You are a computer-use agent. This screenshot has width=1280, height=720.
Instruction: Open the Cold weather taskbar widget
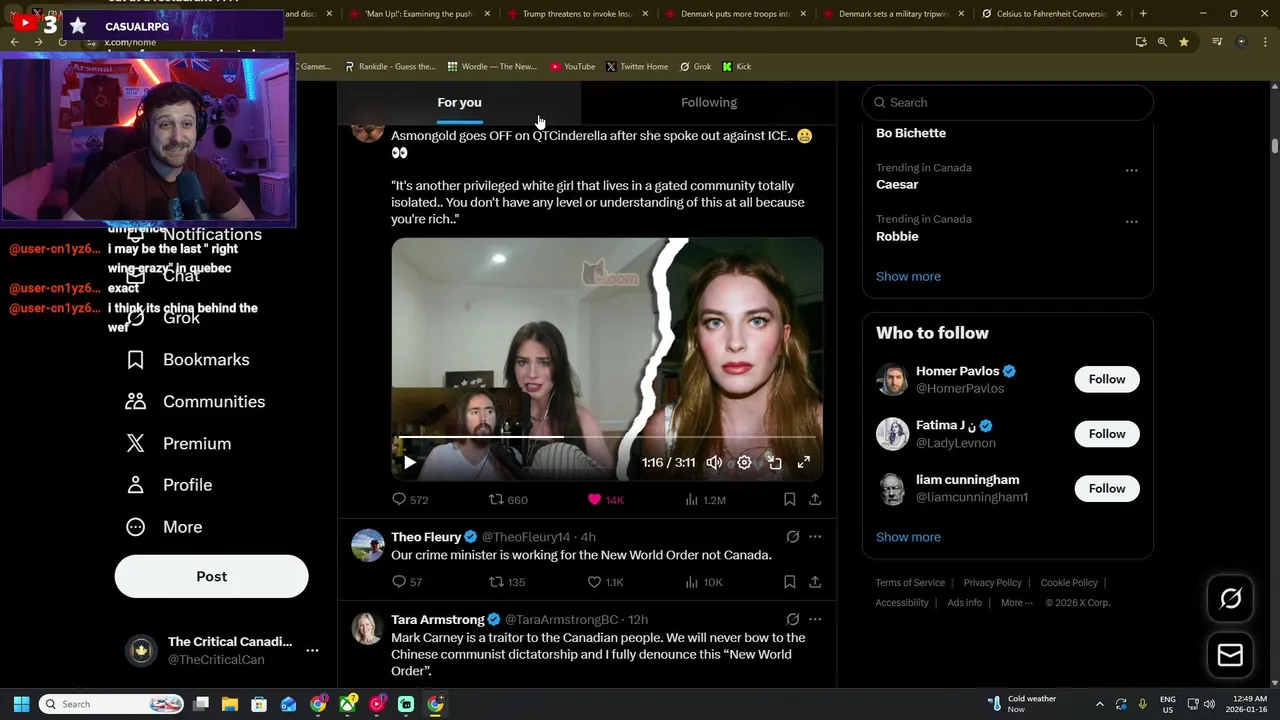tap(1022, 704)
